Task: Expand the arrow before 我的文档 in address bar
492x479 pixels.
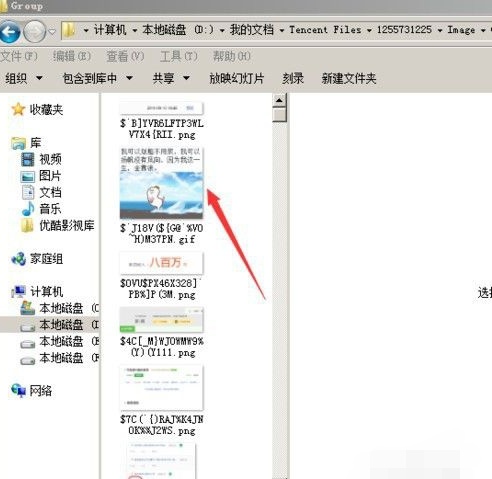Action: [222, 31]
